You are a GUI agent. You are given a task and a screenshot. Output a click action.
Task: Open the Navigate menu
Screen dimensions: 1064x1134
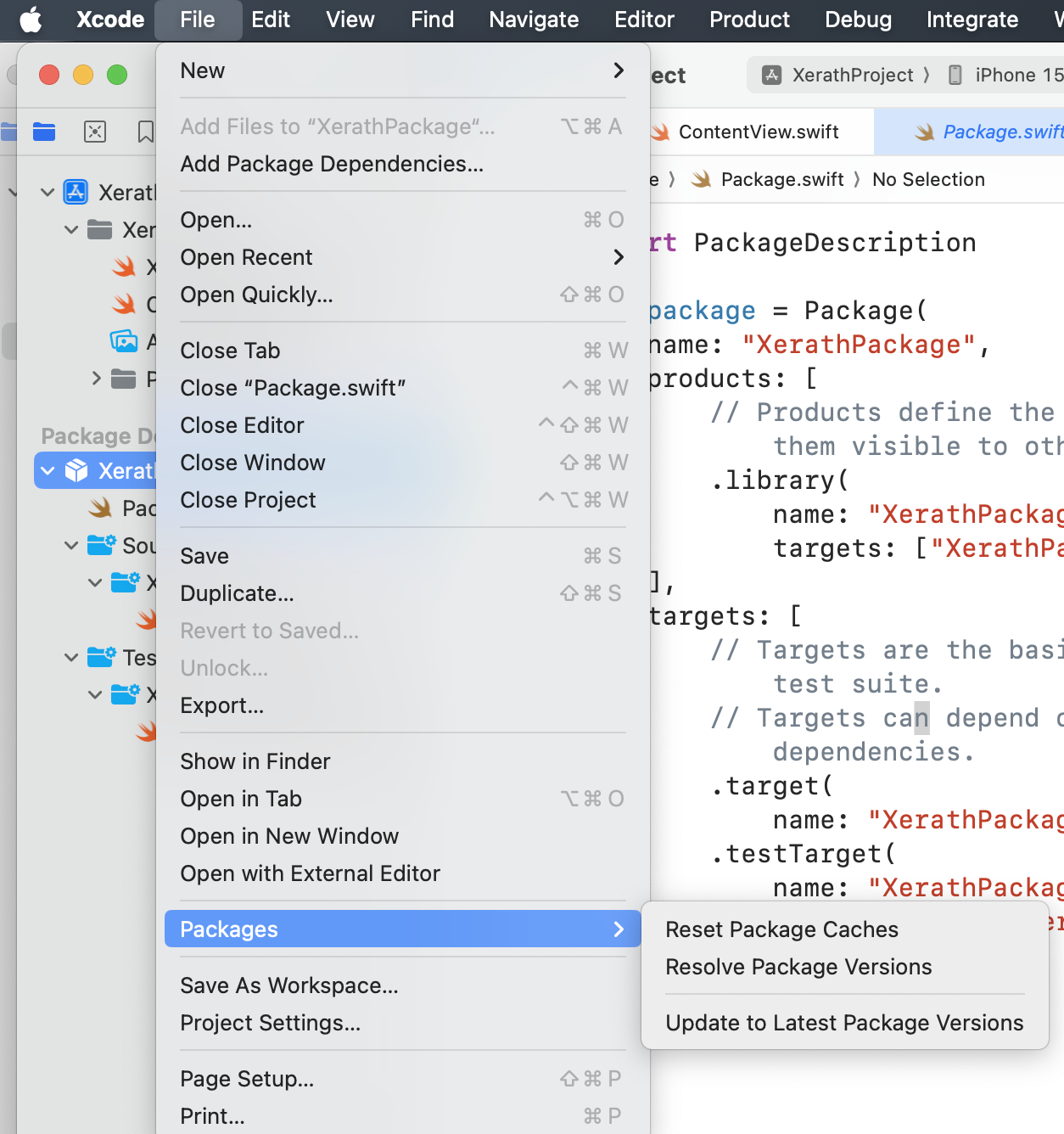pos(534,20)
